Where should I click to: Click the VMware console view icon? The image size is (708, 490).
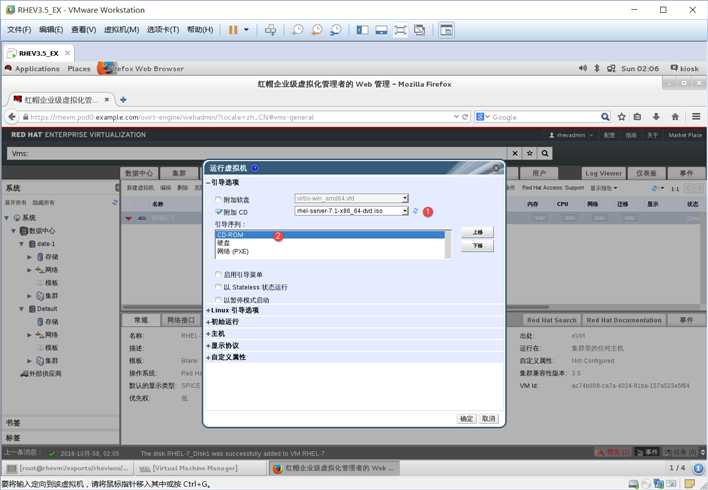click(x=446, y=30)
